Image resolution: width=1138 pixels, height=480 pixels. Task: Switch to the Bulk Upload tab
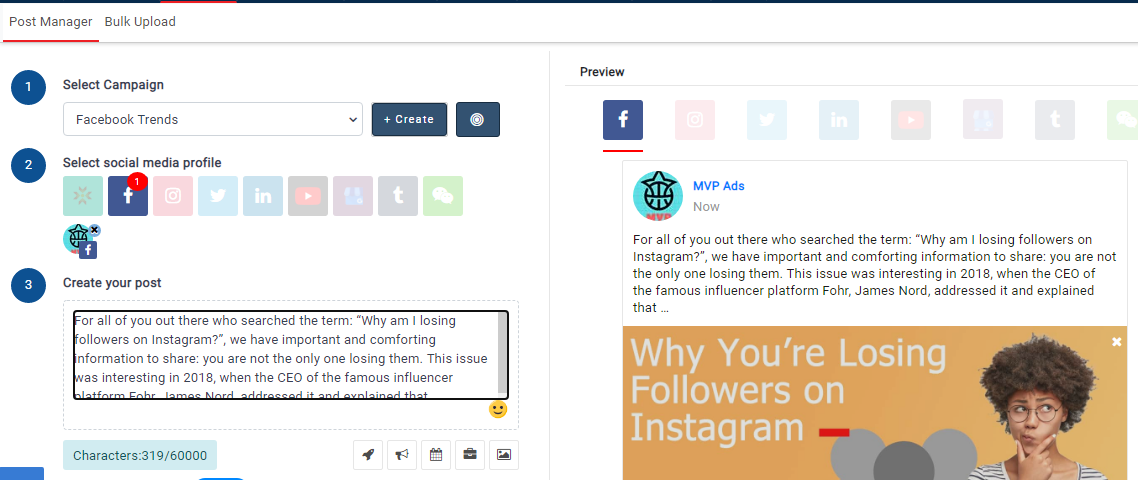[140, 22]
